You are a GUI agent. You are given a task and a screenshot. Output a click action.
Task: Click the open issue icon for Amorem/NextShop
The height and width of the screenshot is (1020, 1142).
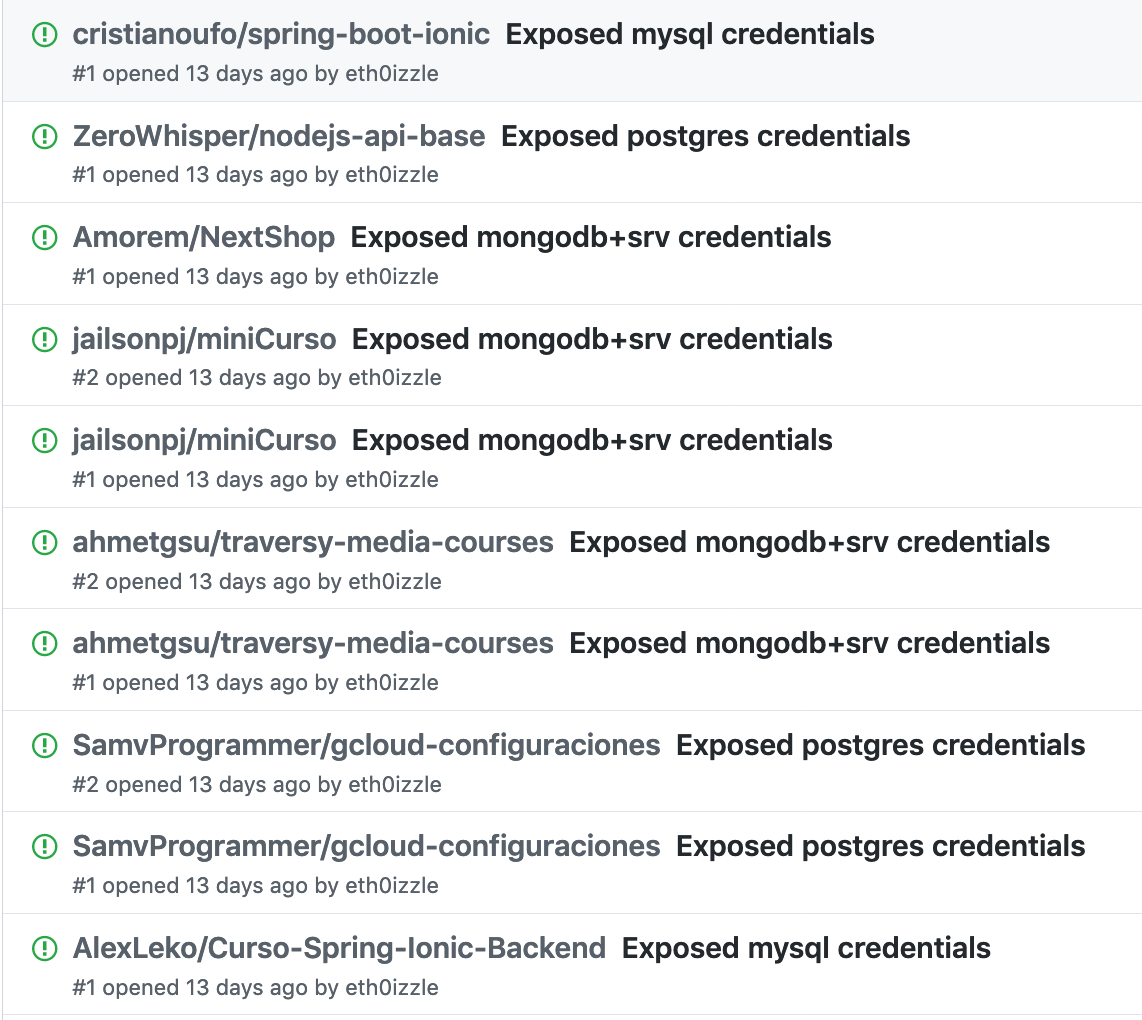(x=44, y=237)
